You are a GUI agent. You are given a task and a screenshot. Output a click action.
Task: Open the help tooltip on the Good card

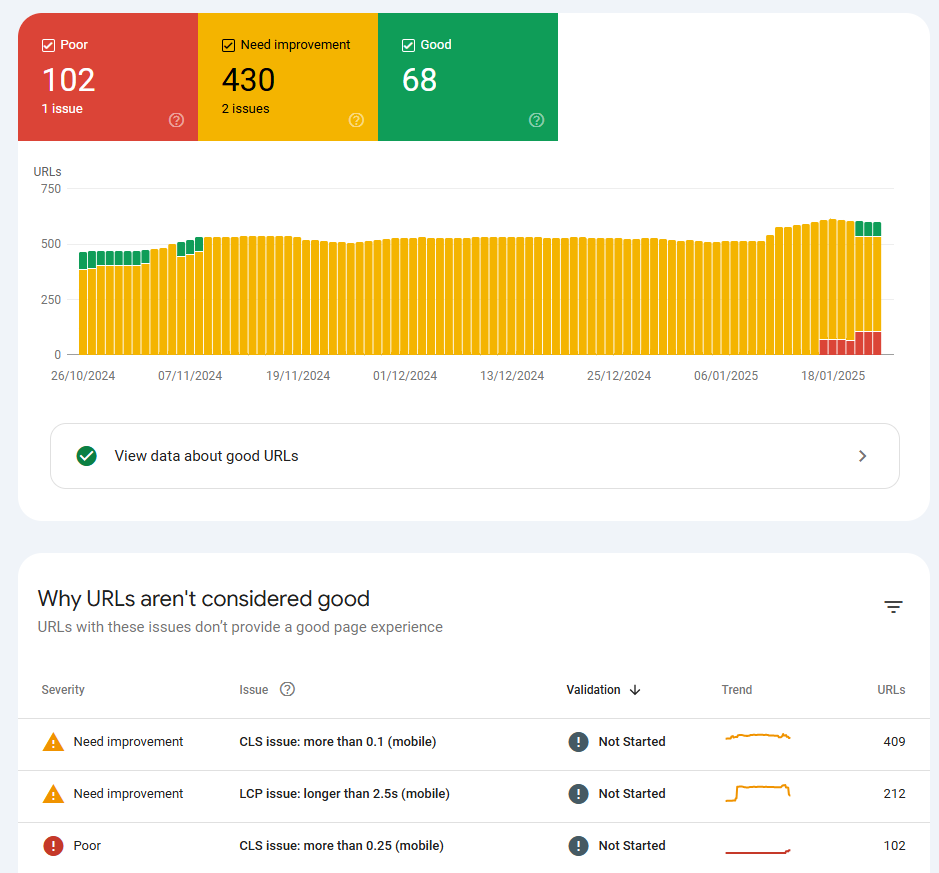point(536,120)
